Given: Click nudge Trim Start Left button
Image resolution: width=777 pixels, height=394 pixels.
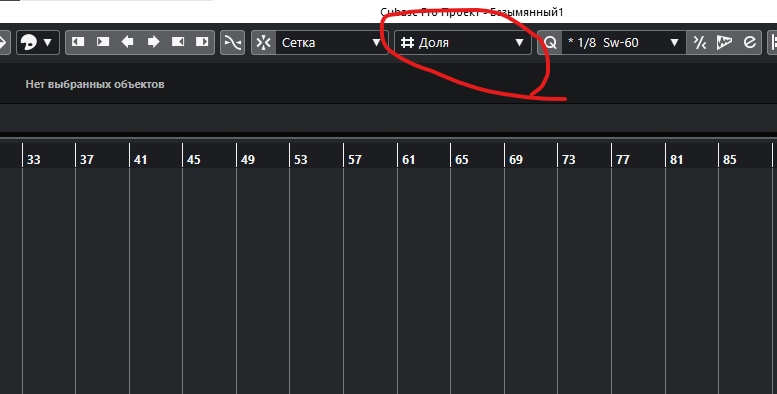Looking at the screenshot, I should pos(78,42).
